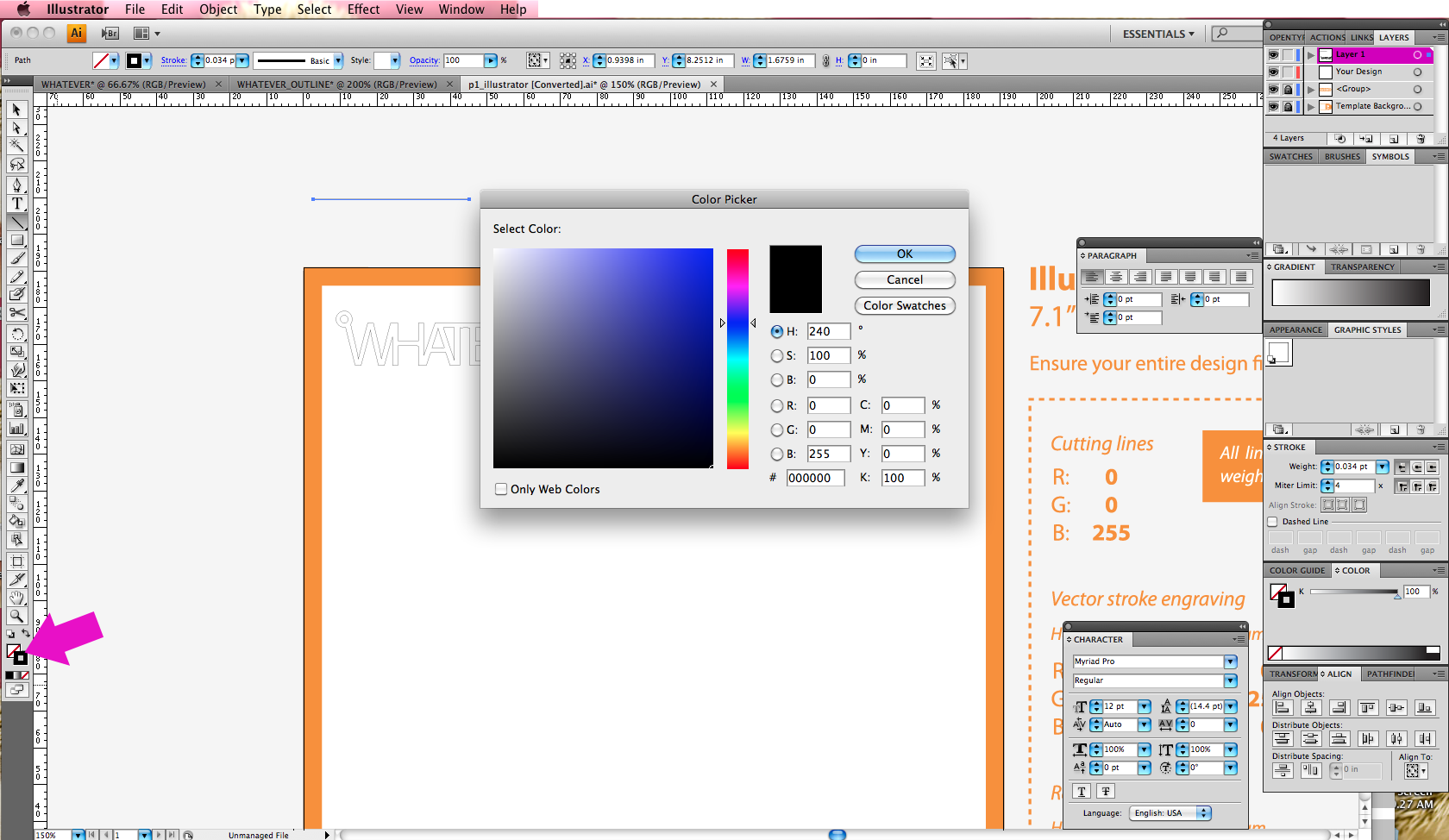Expand the <Group> layer triangle
This screenshot has height=840, width=1449.
pos(1311,89)
